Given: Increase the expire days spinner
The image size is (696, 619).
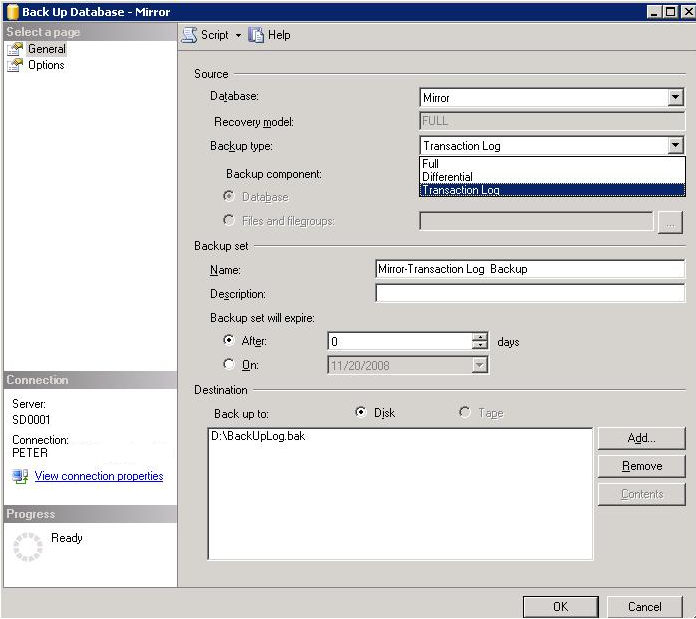Looking at the screenshot, I should click(480, 337).
